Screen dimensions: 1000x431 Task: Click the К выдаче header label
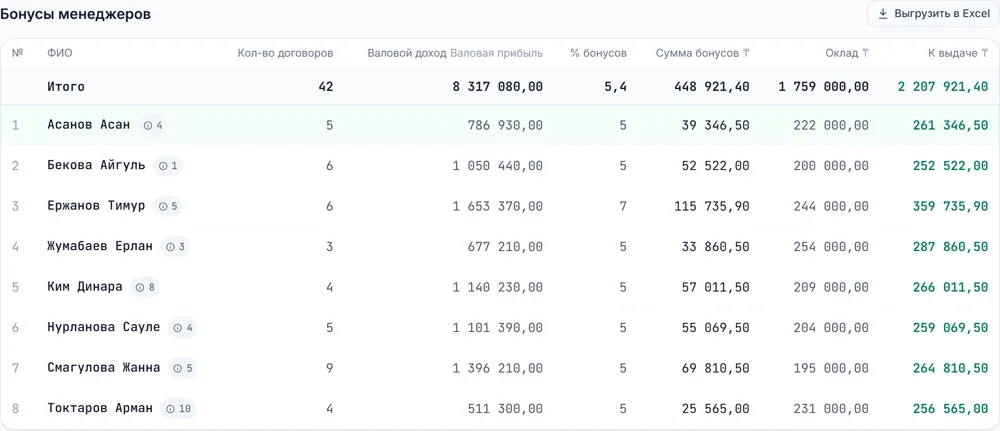[x=953, y=54]
